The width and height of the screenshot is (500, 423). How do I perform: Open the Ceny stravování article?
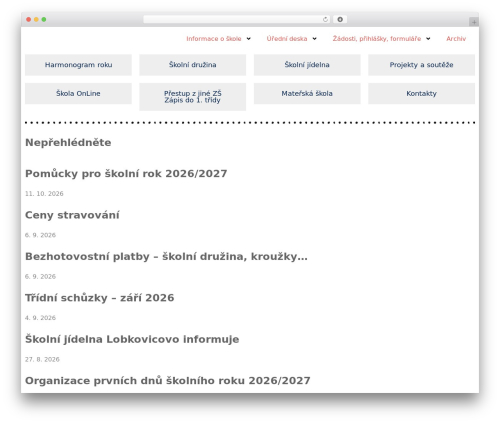[x=72, y=215]
